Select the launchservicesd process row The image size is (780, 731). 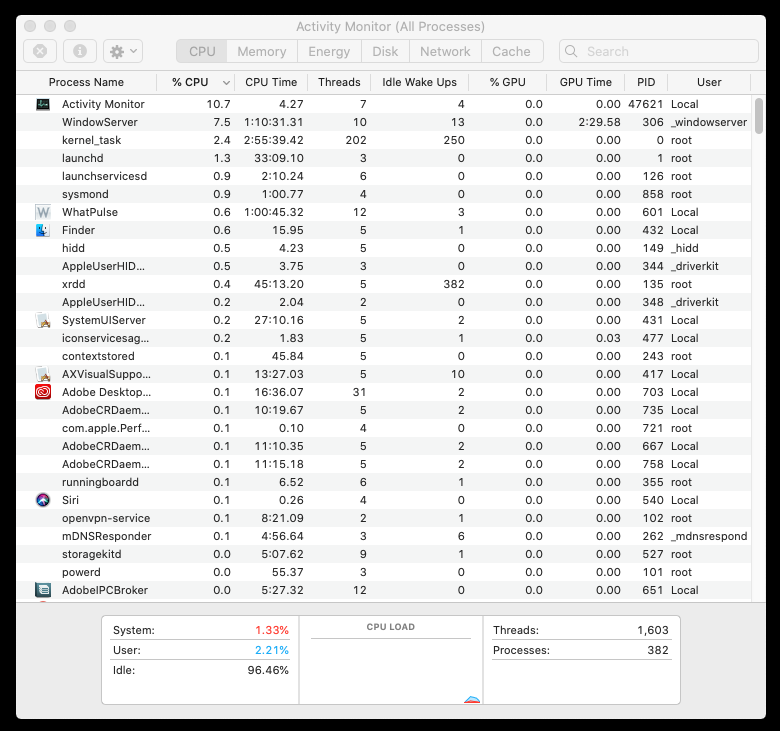coord(384,176)
